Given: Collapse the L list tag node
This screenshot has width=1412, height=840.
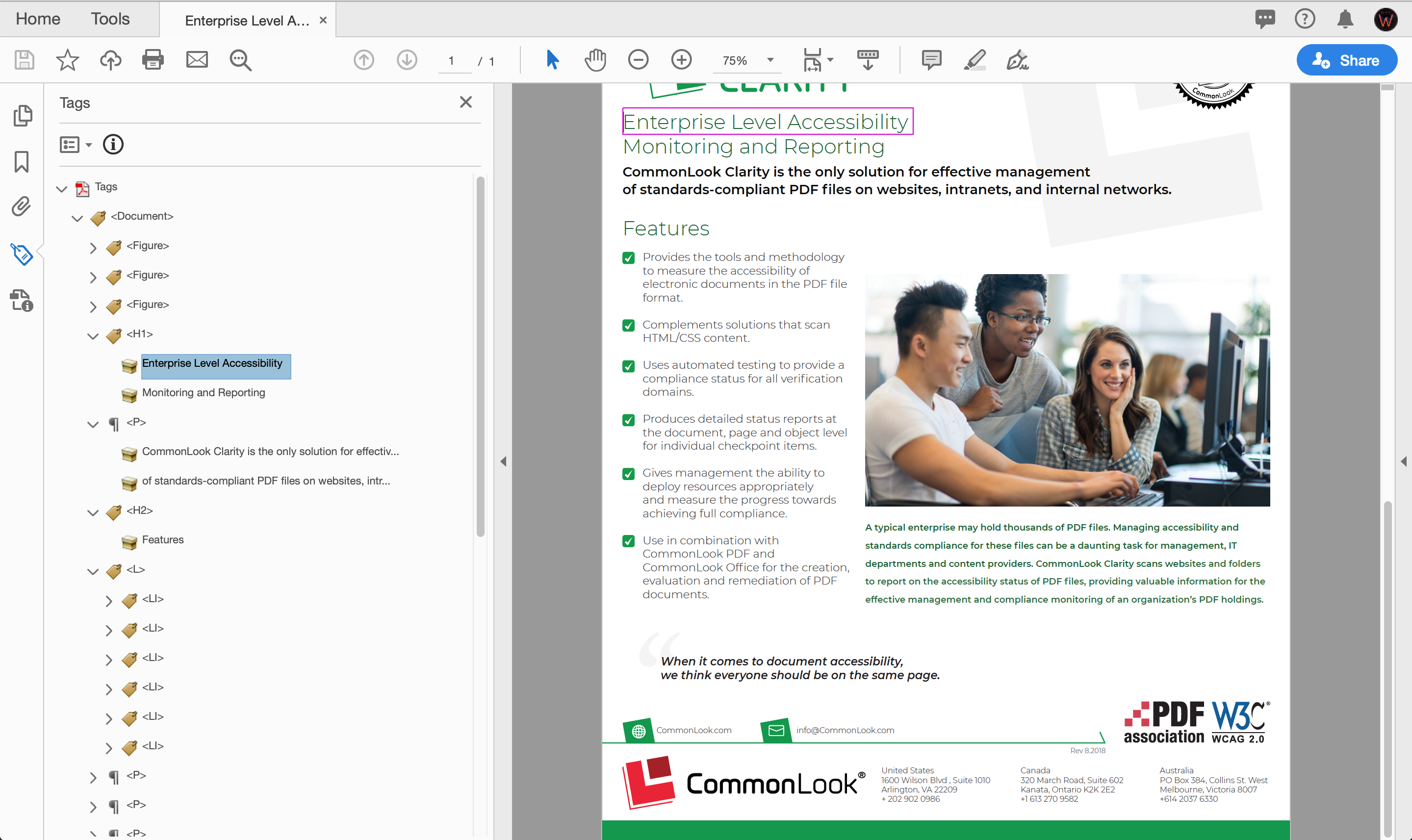Looking at the screenshot, I should click(93, 571).
